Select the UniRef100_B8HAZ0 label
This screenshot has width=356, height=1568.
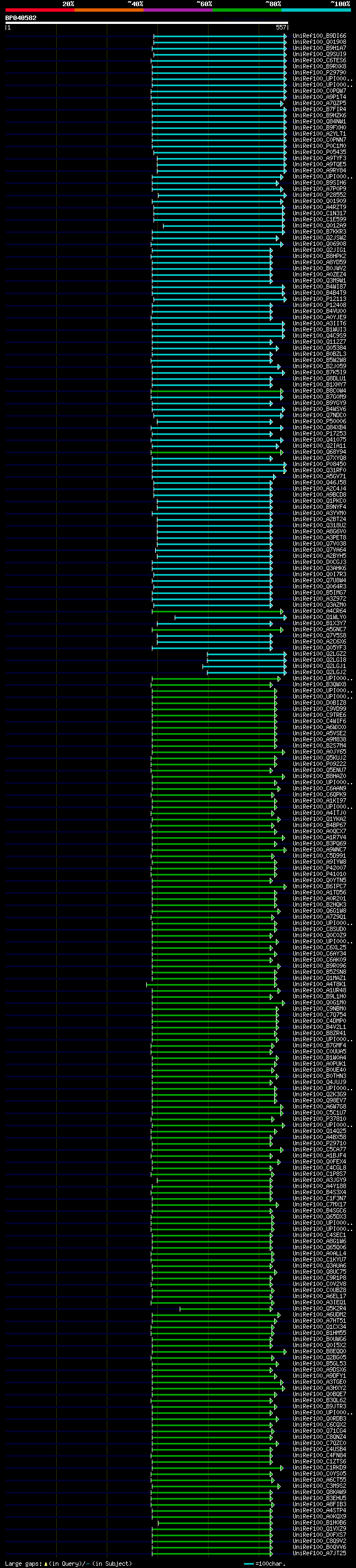pos(319,776)
